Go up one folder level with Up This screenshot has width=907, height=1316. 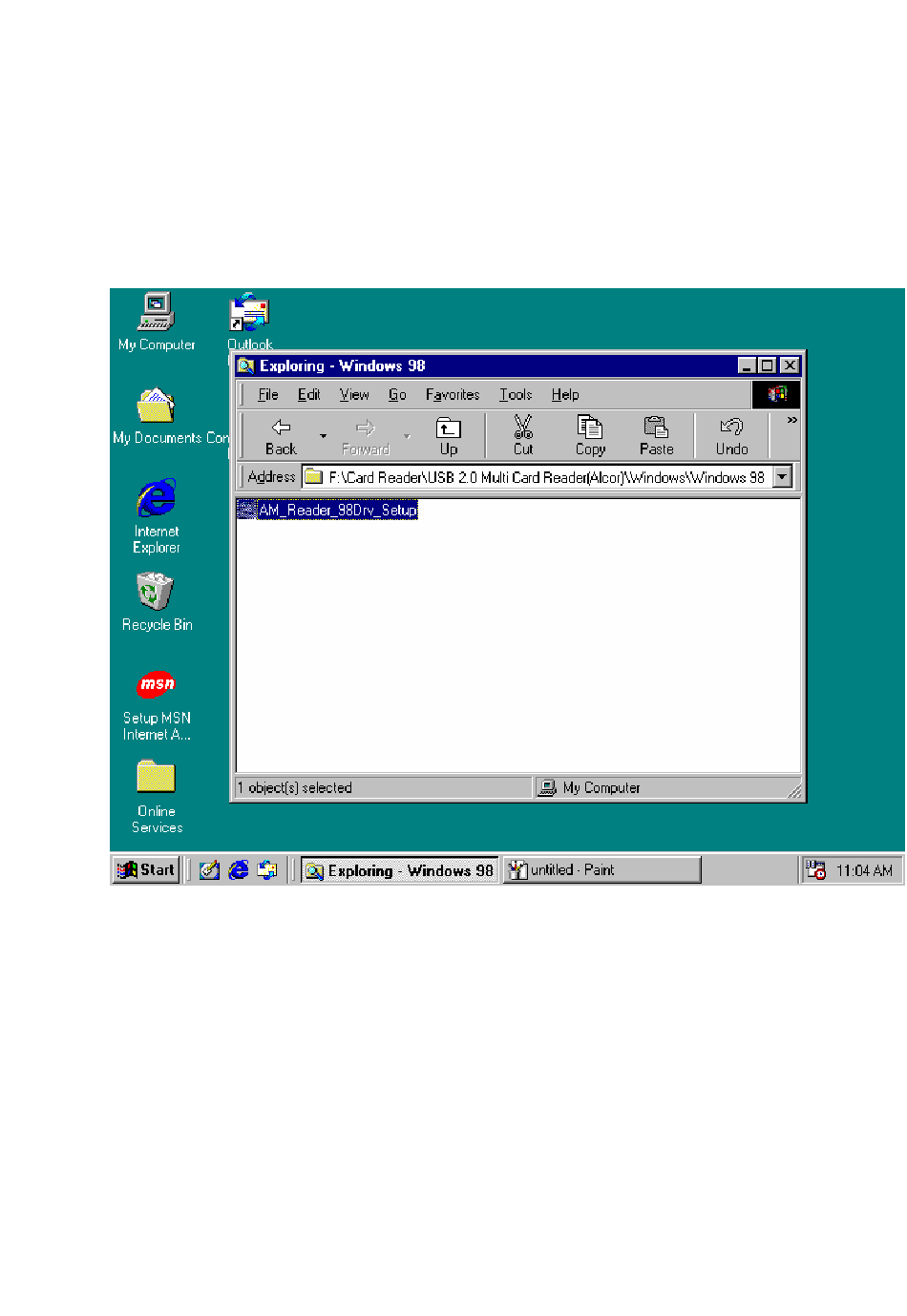coord(448,436)
